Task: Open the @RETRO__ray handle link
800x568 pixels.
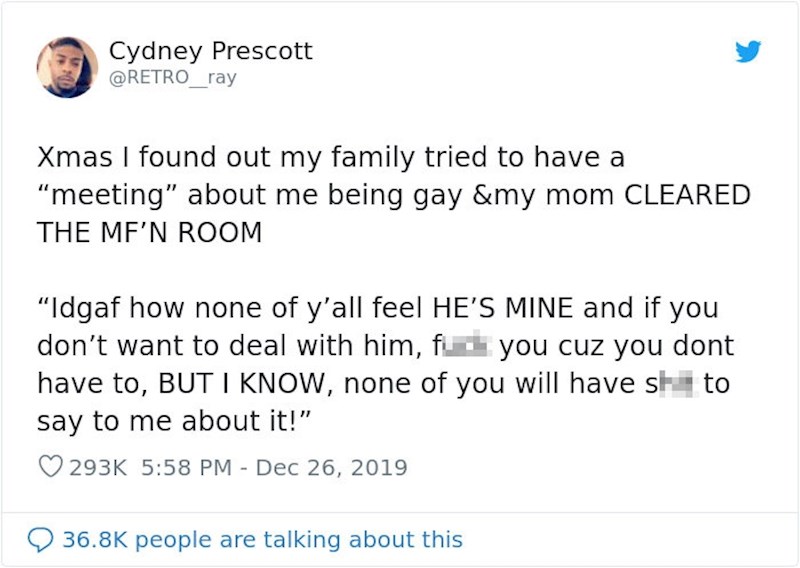Action: 172,77
